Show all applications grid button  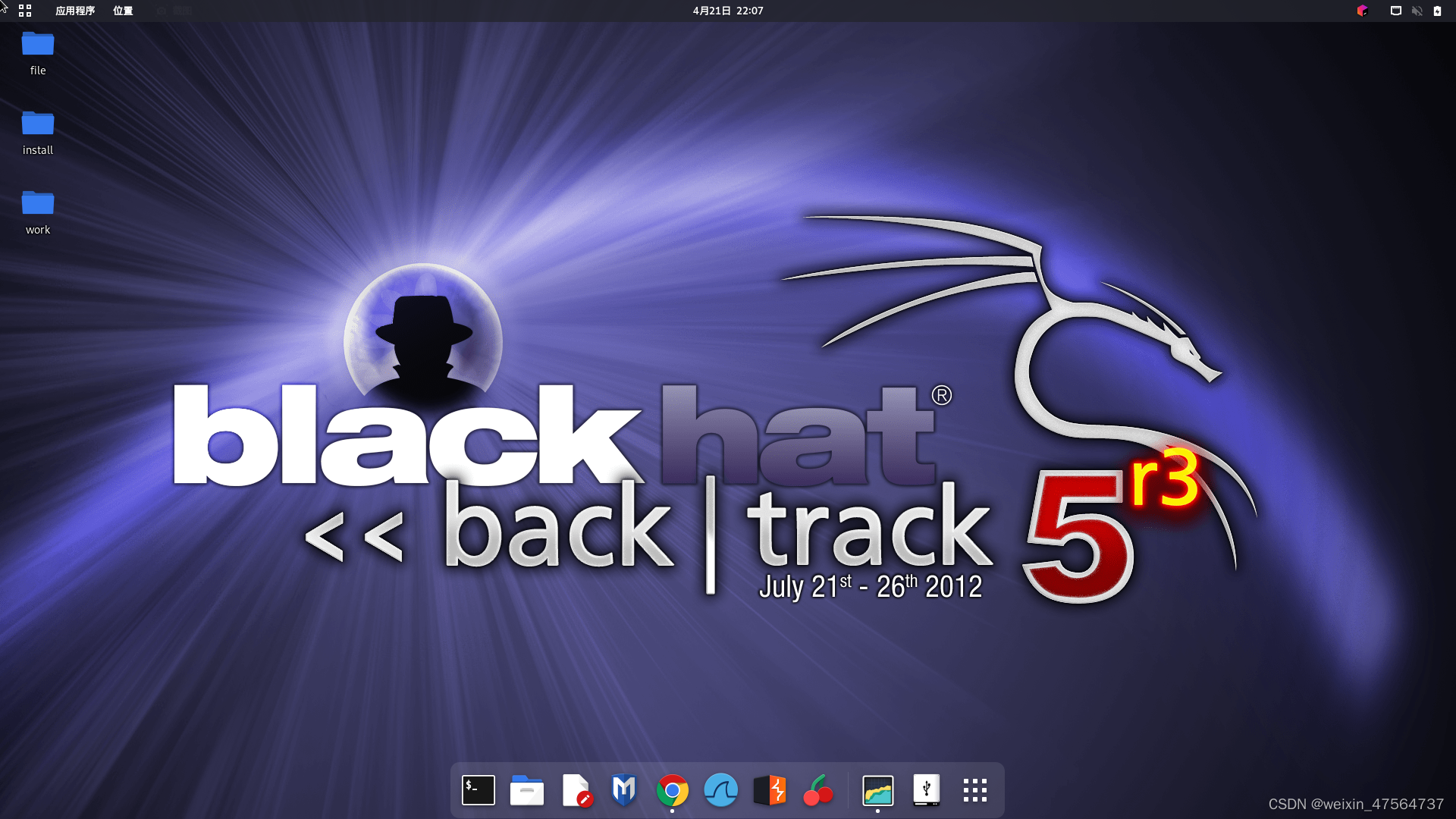[x=975, y=790]
